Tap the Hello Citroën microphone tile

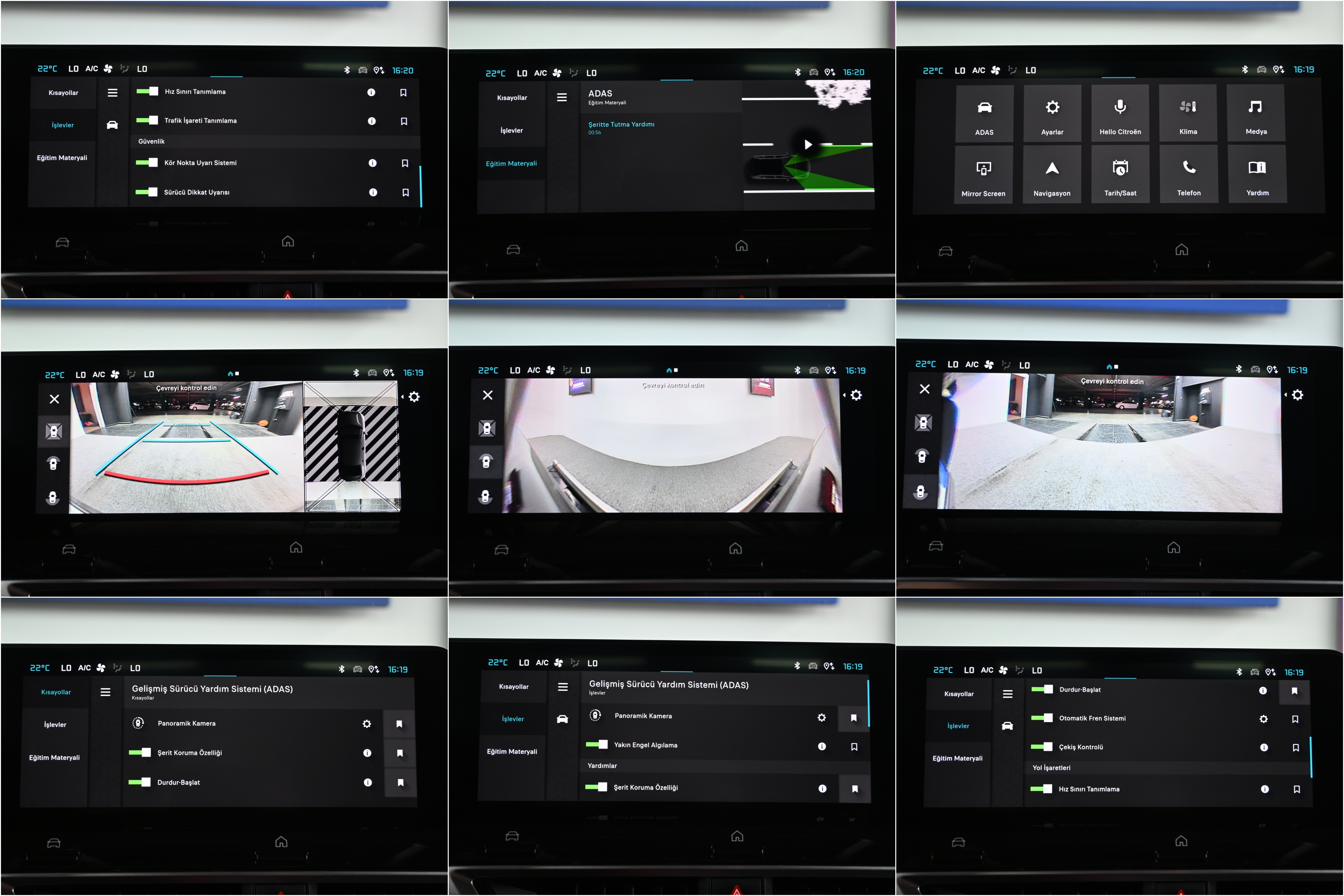pos(1120,113)
